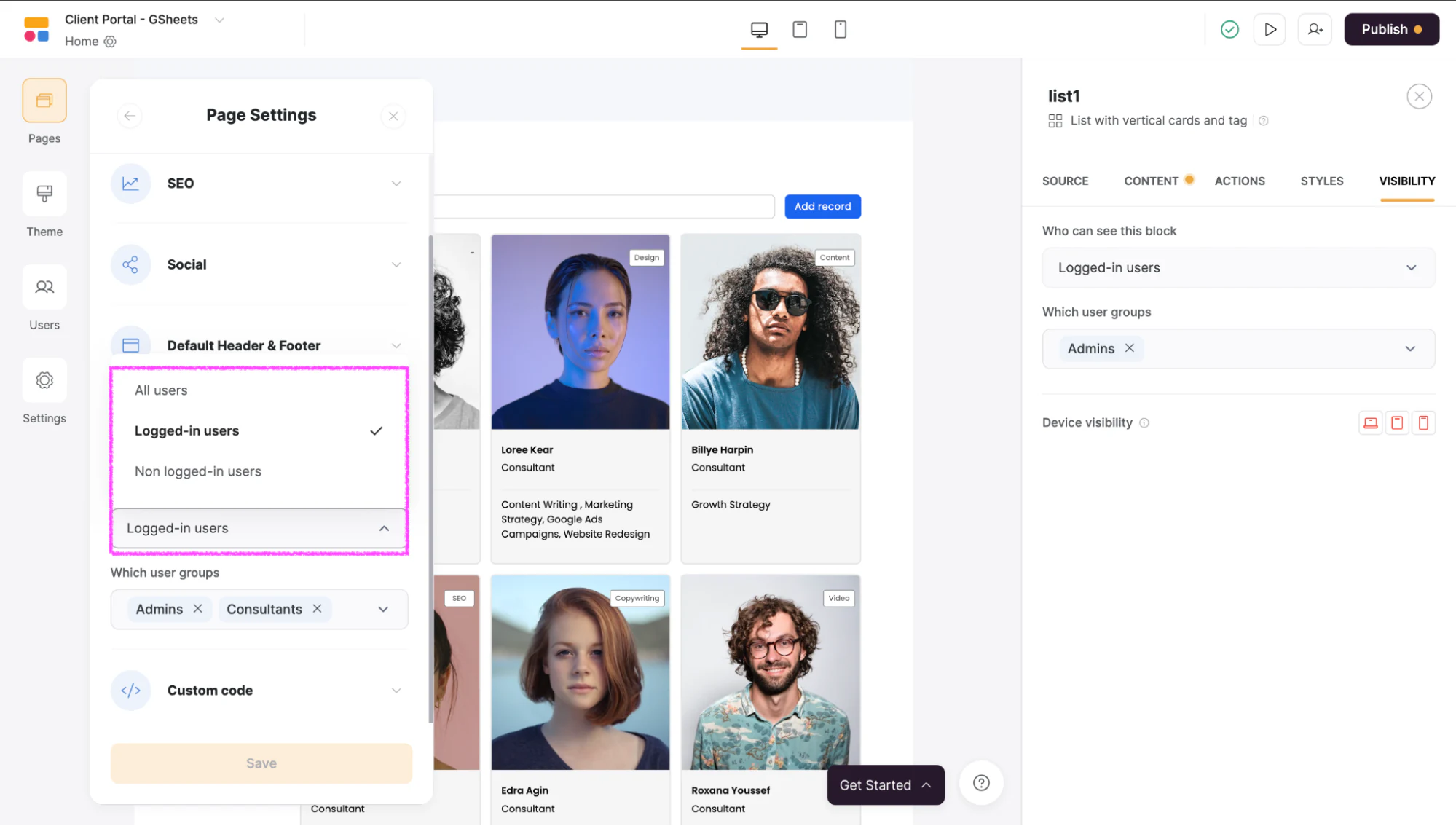Click the Softr logo icon
This screenshot has height=826, width=1456.
(x=36, y=30)
